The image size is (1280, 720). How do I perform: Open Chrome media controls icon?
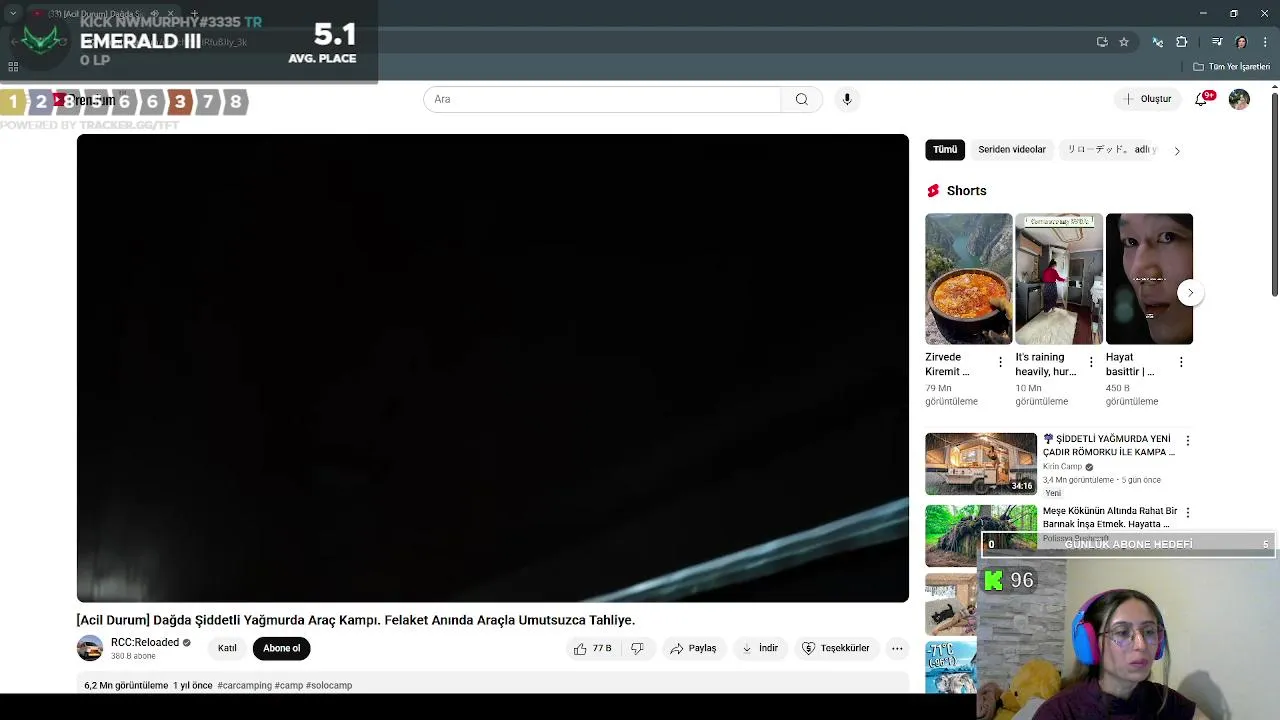coord(1217,42)
